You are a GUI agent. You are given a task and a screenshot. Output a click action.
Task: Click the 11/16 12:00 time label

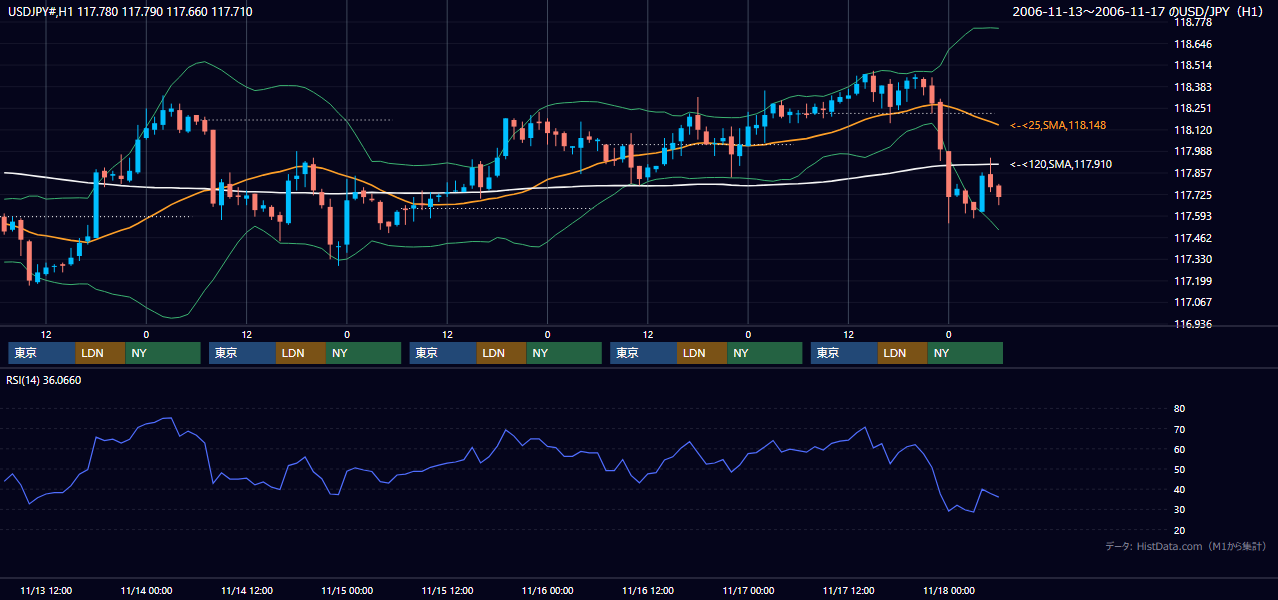pos(648,590)
